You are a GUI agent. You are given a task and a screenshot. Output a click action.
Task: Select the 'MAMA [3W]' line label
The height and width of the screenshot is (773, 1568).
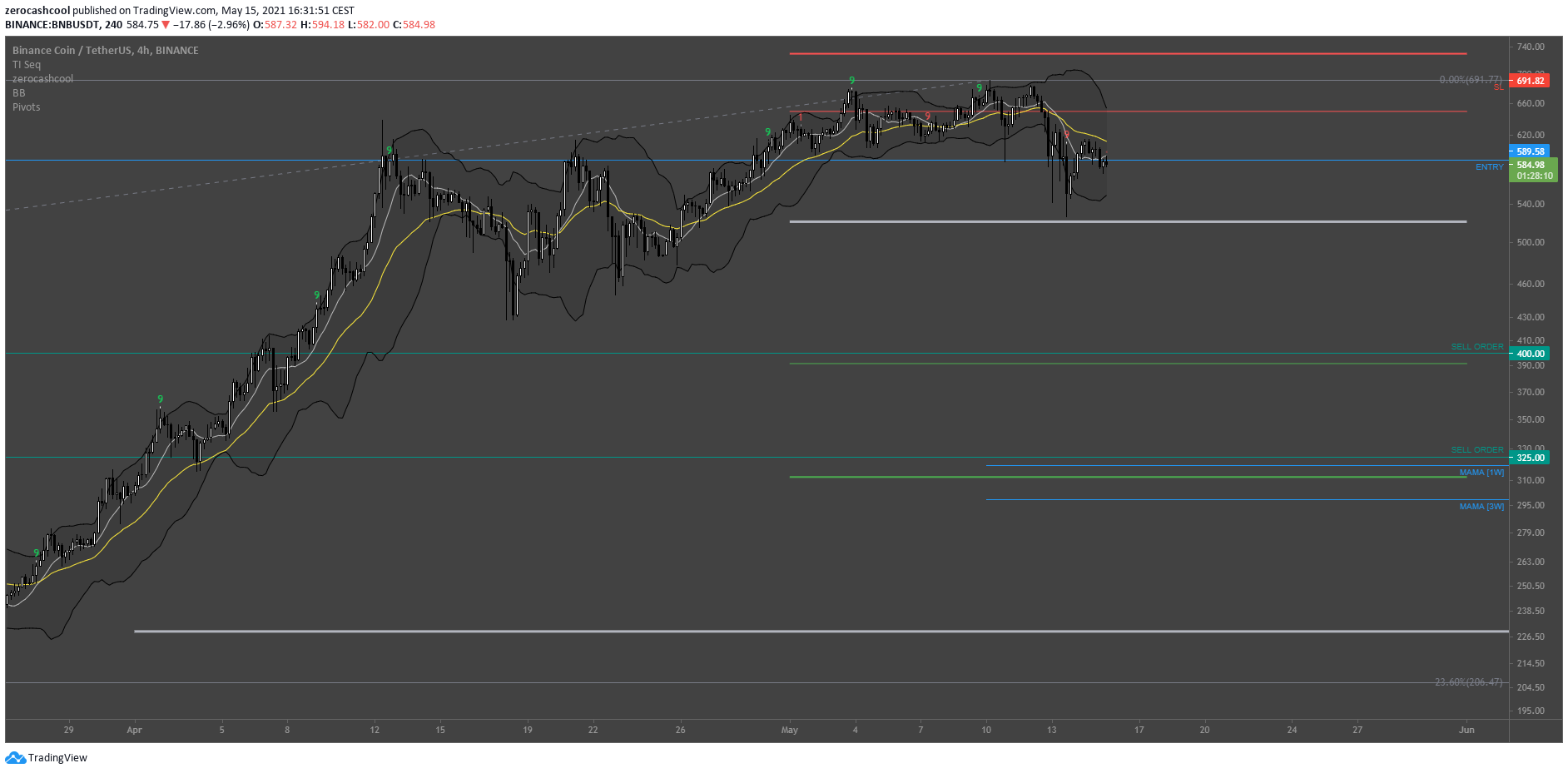point(1481,507)
